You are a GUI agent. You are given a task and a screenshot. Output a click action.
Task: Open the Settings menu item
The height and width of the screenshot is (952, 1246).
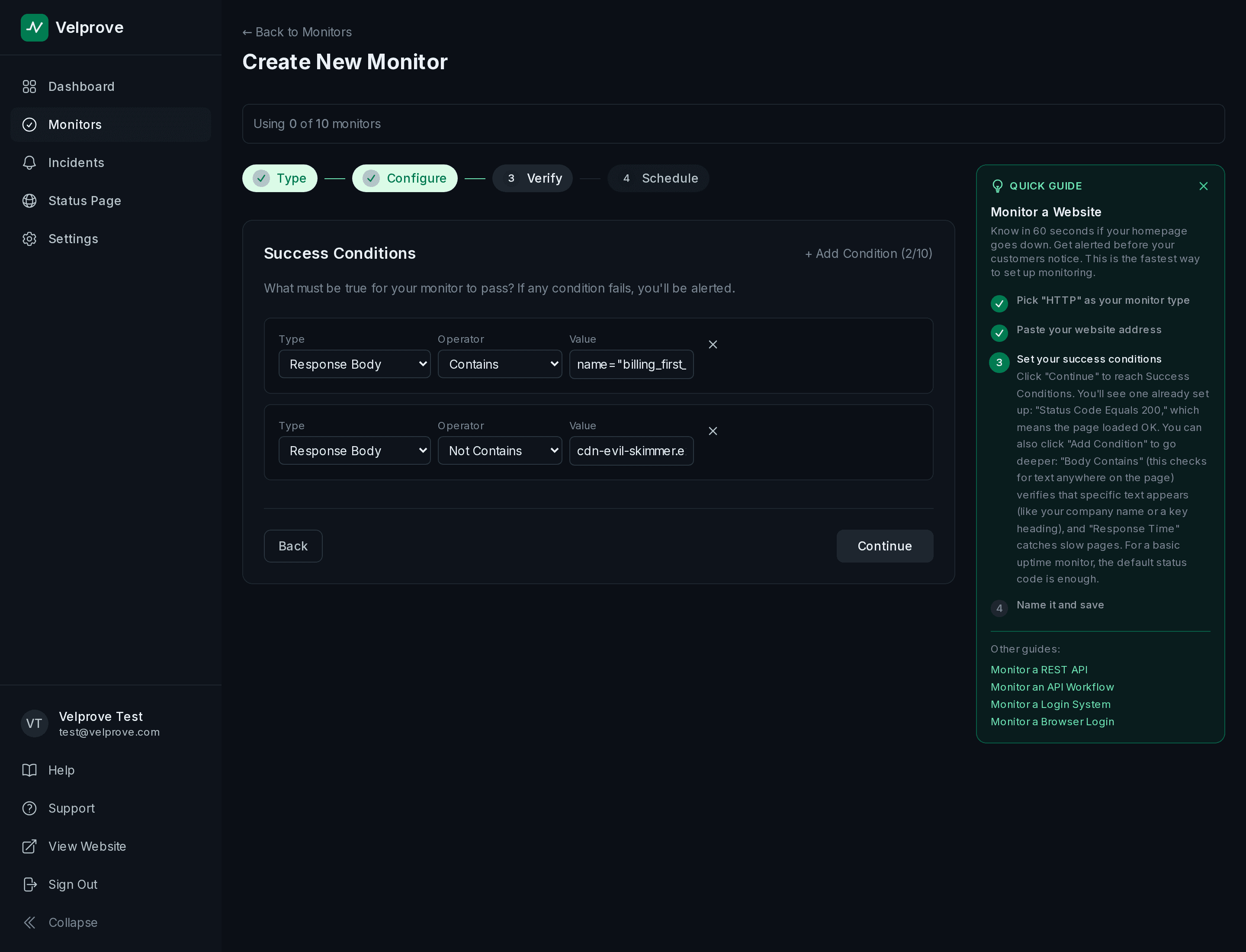point(110,238)
